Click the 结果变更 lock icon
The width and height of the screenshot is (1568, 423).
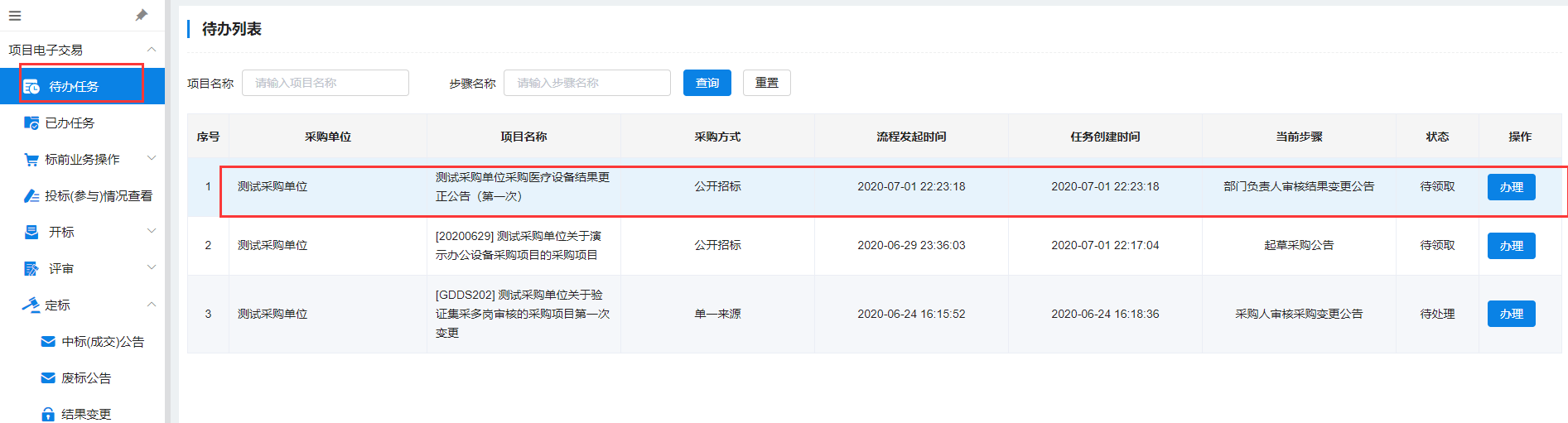click(48, 414)
